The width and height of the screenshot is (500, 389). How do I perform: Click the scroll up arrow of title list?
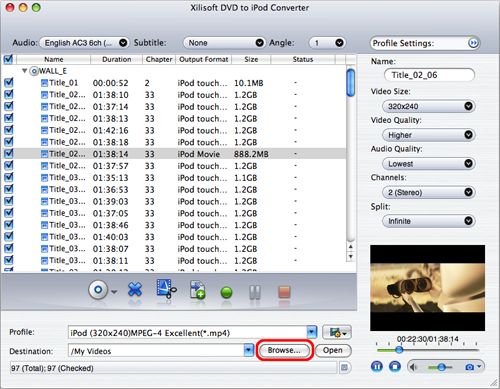pos(350,247)
